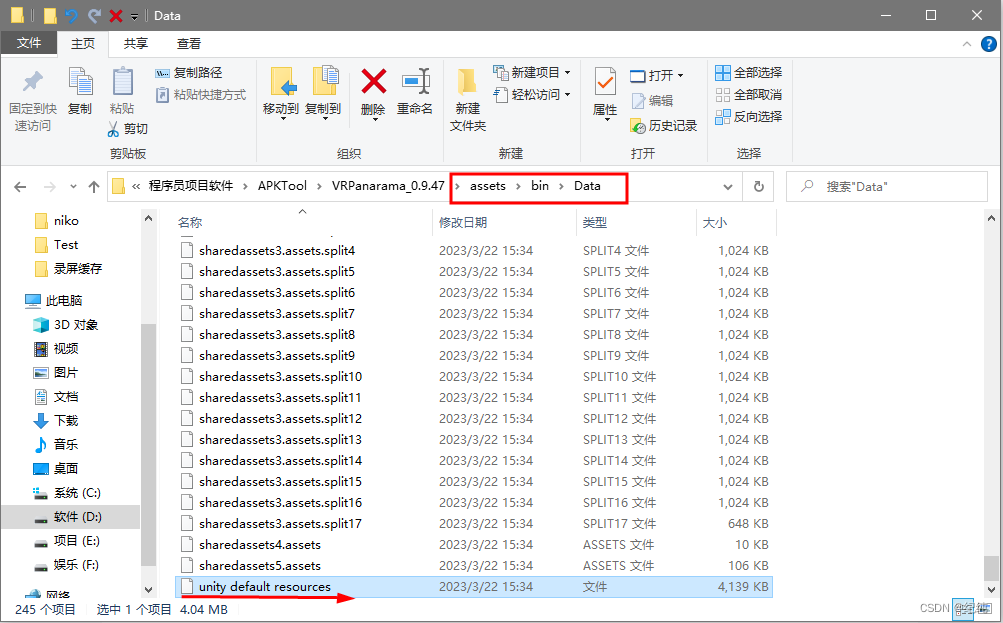The width and height of the screenshot is (1003, 623).
Task: Click Select None (全部取消)
Action: [x=748, y=95]
